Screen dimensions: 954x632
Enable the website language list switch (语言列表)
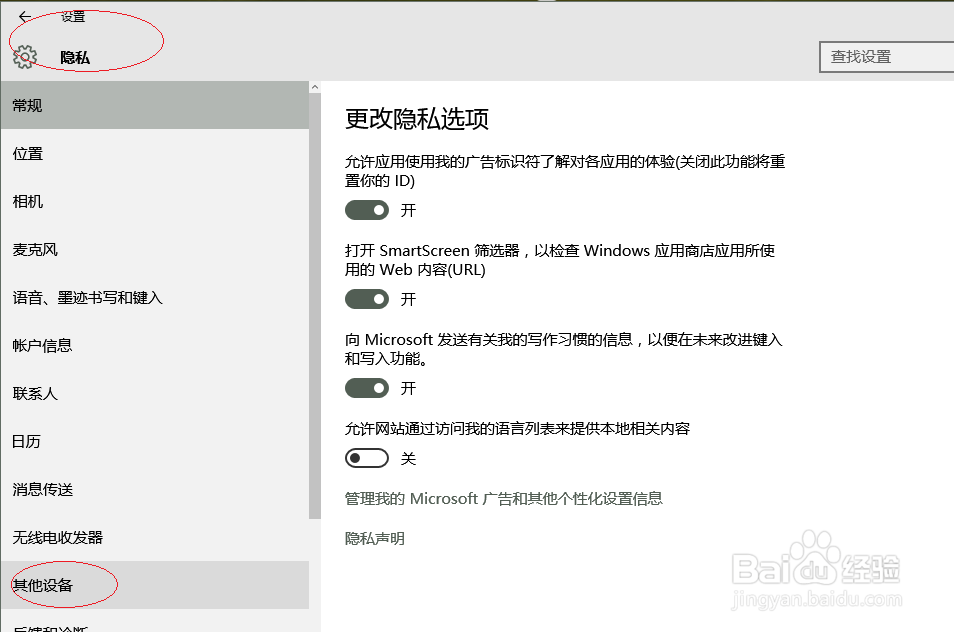click(367, 458)
